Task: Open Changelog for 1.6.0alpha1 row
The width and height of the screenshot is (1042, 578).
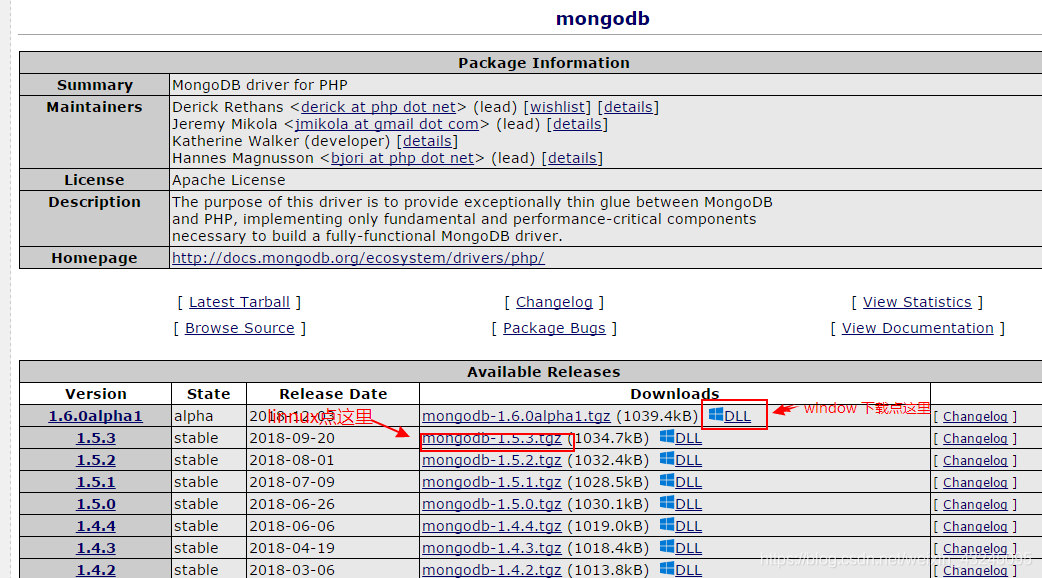Action: 975,417
